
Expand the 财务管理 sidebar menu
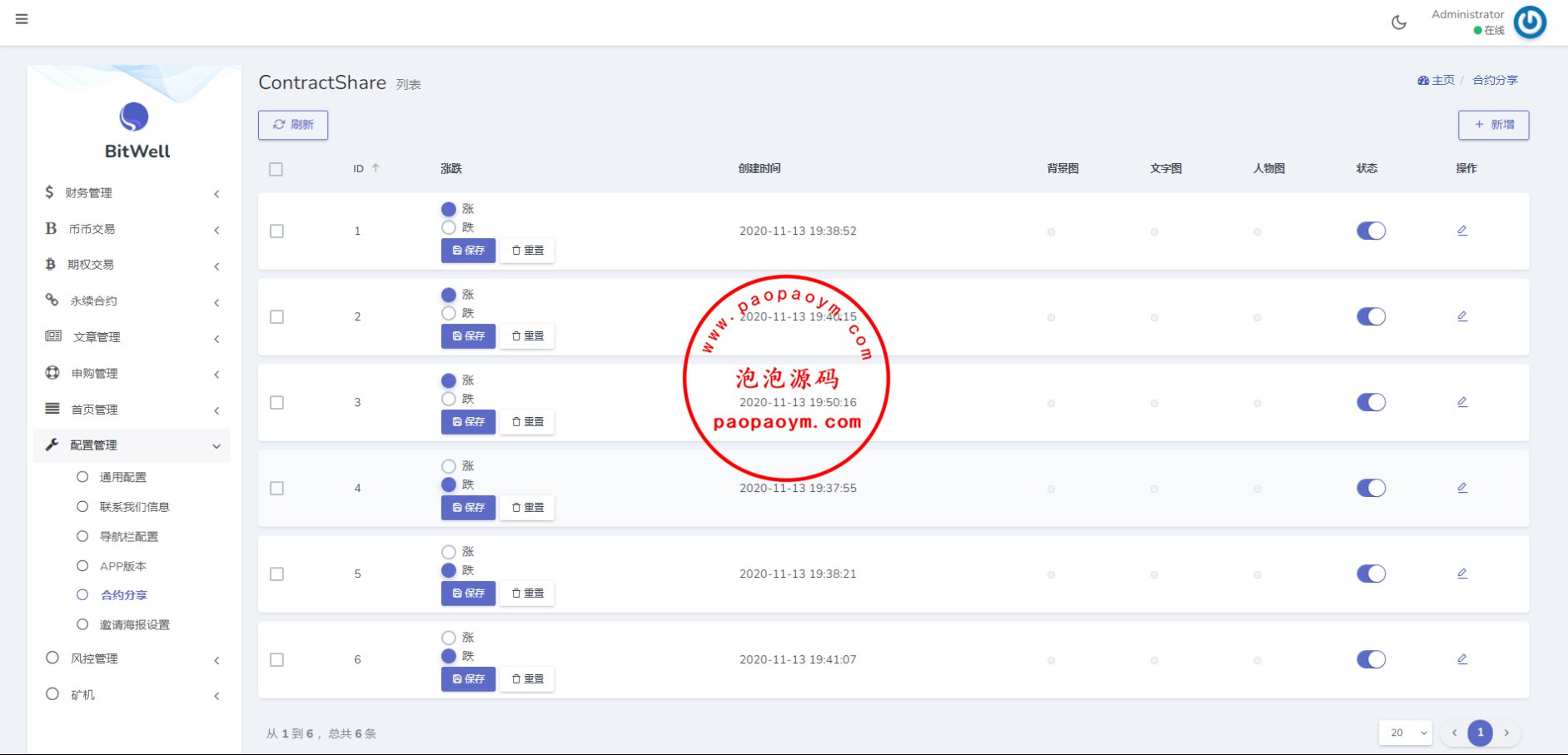(133, 193)
